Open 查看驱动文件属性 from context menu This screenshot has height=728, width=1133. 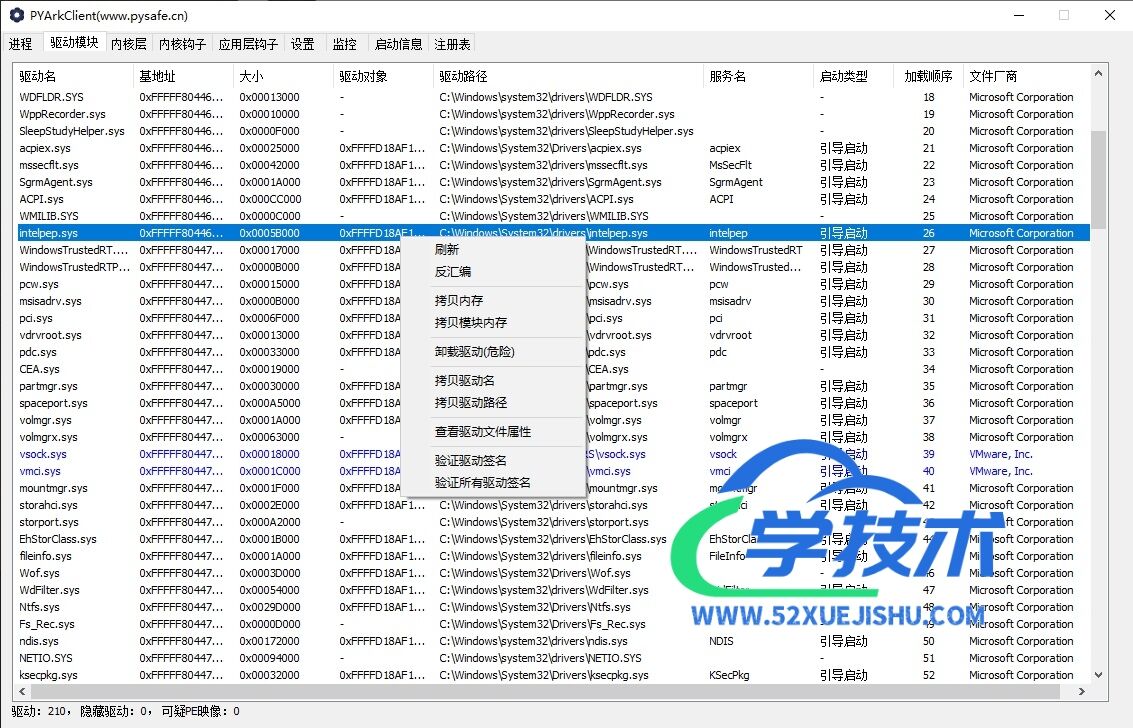pos(483,432)
